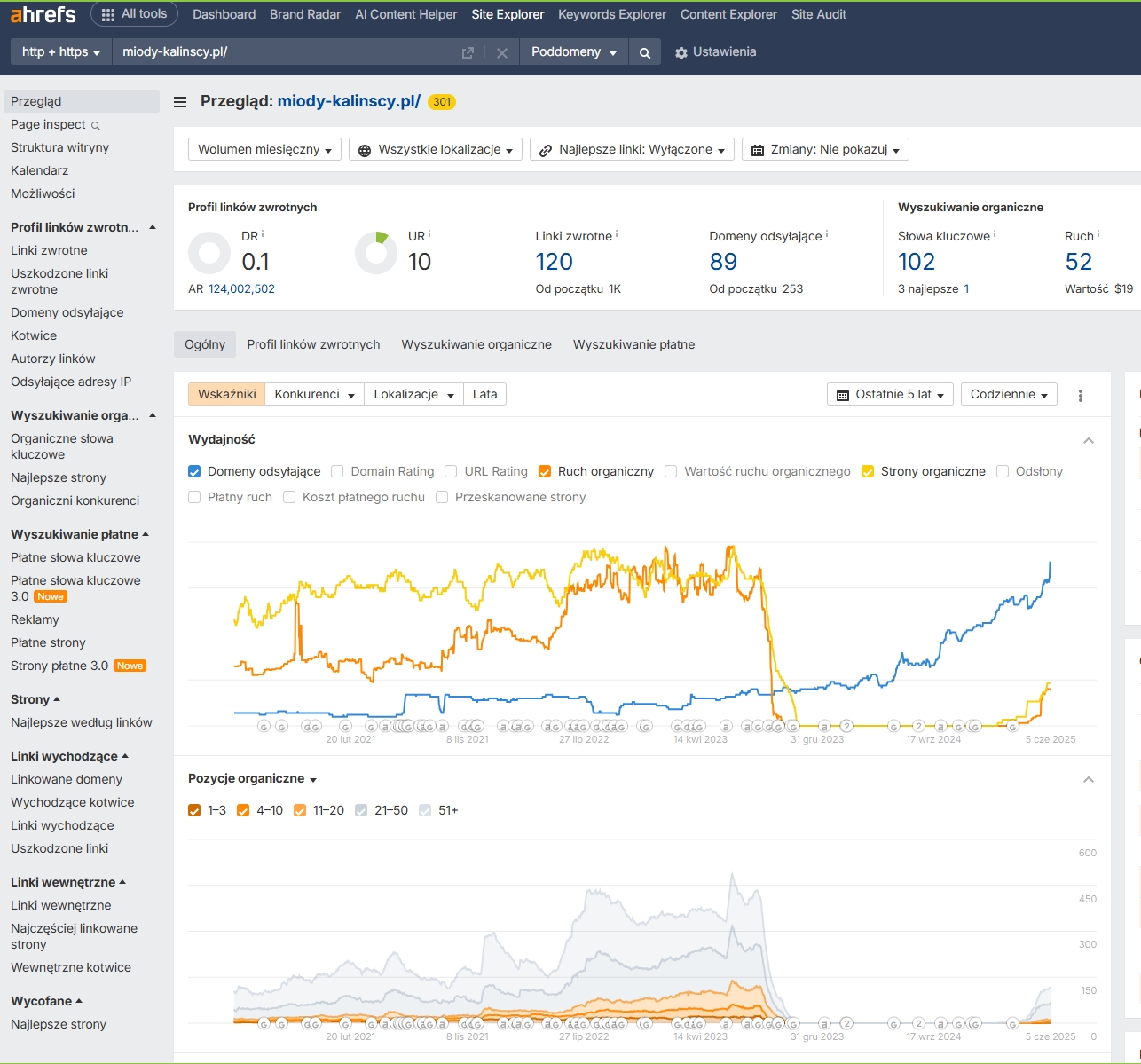Open Site Audit menu item

(819, 14)
